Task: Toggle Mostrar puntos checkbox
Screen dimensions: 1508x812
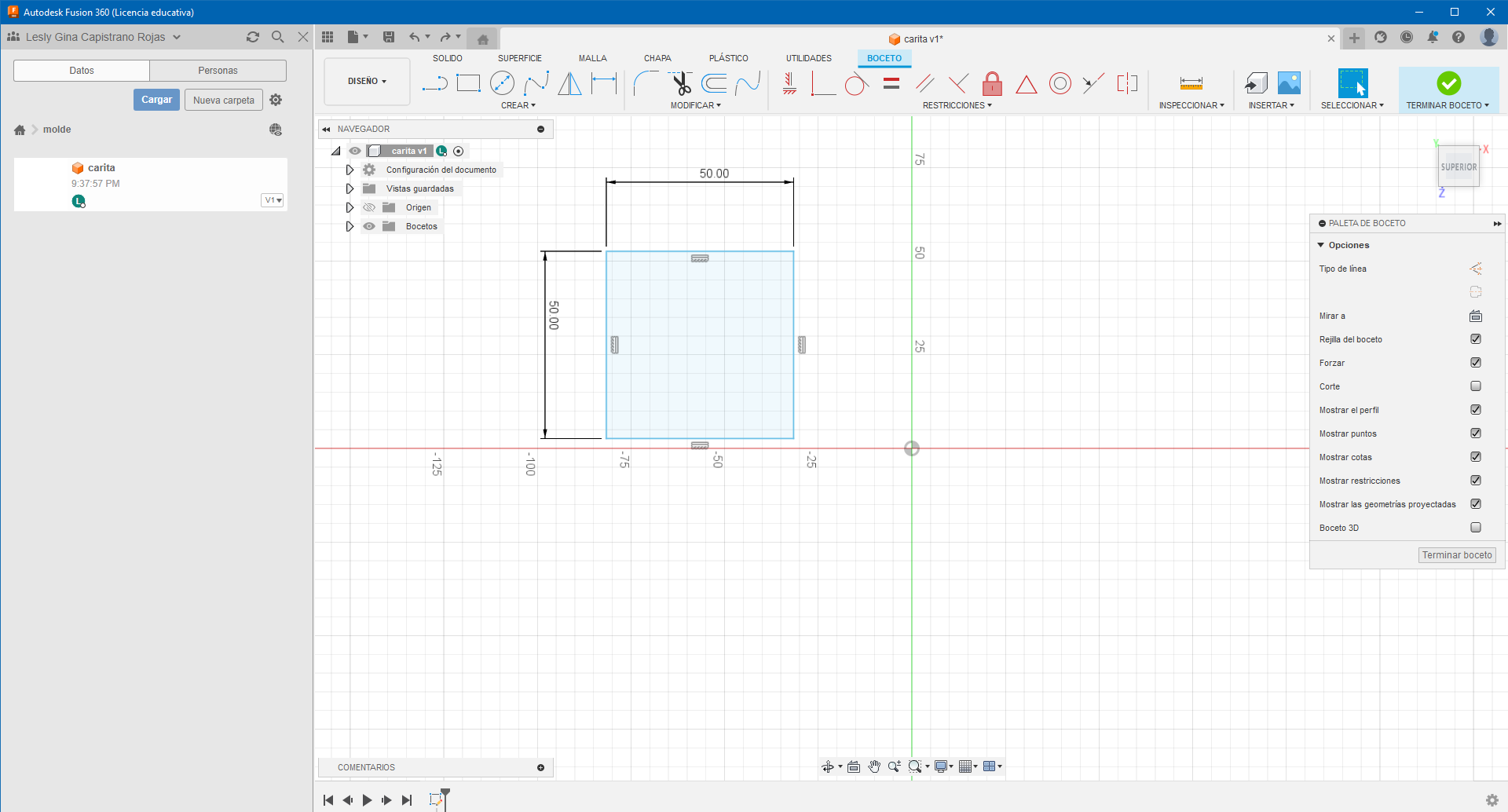Action: 1476,433
